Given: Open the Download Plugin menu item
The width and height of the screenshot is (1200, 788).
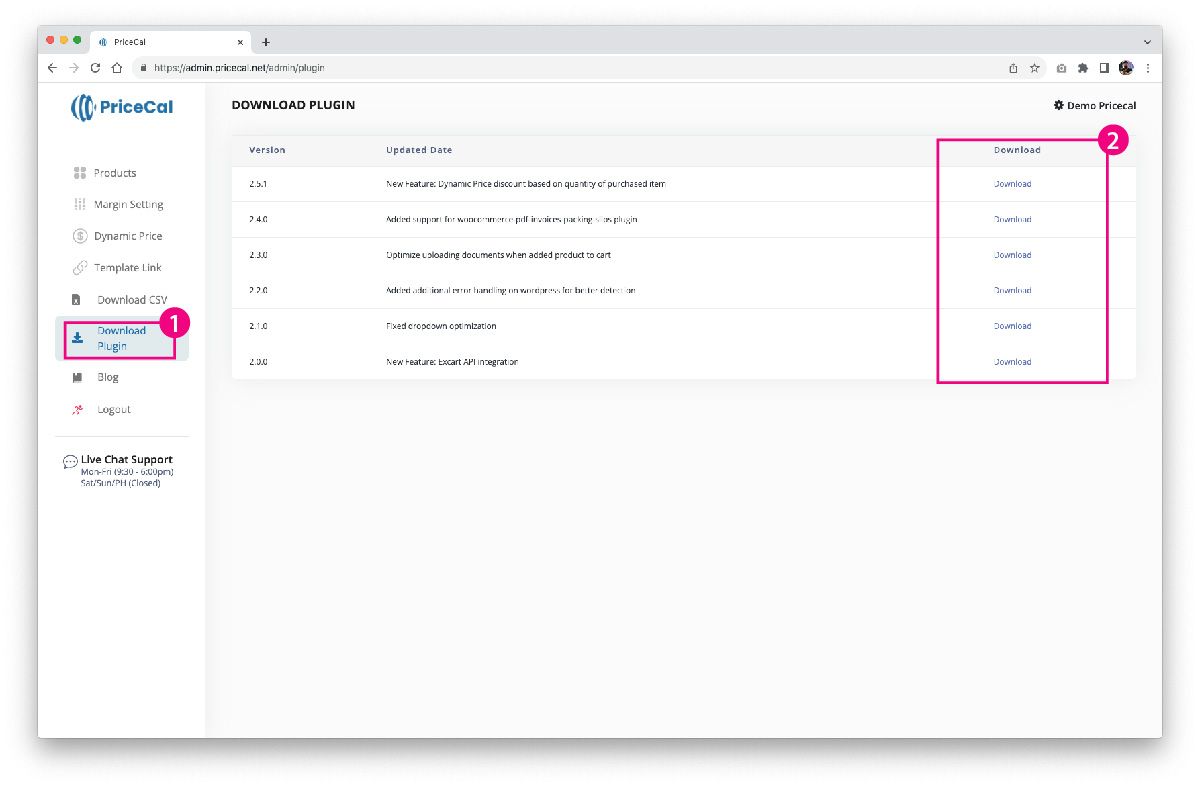Looking at the screenshot, I should [121, 339].
